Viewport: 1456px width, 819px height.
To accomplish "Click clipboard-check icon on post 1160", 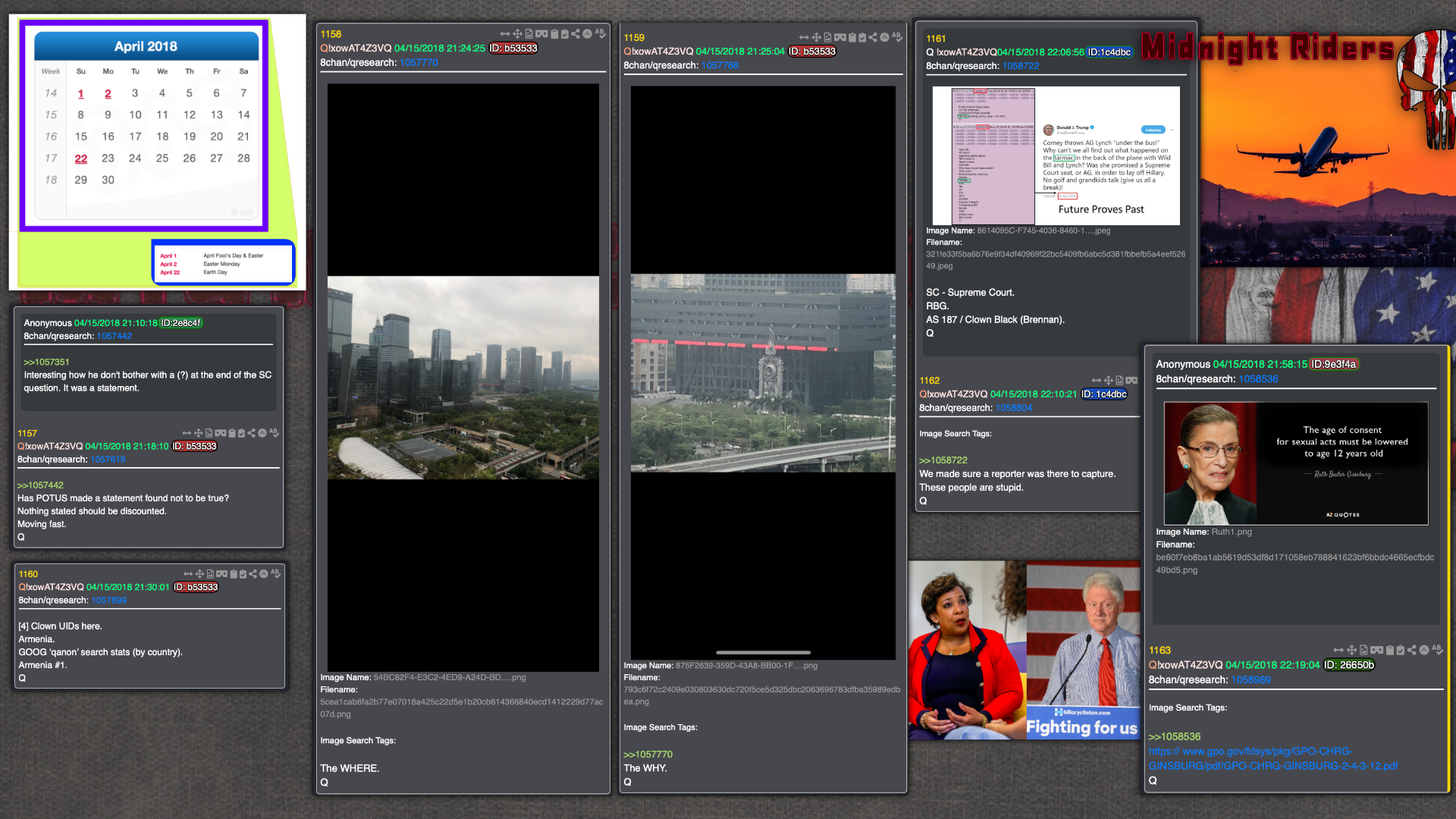I will tap(243, 574).
